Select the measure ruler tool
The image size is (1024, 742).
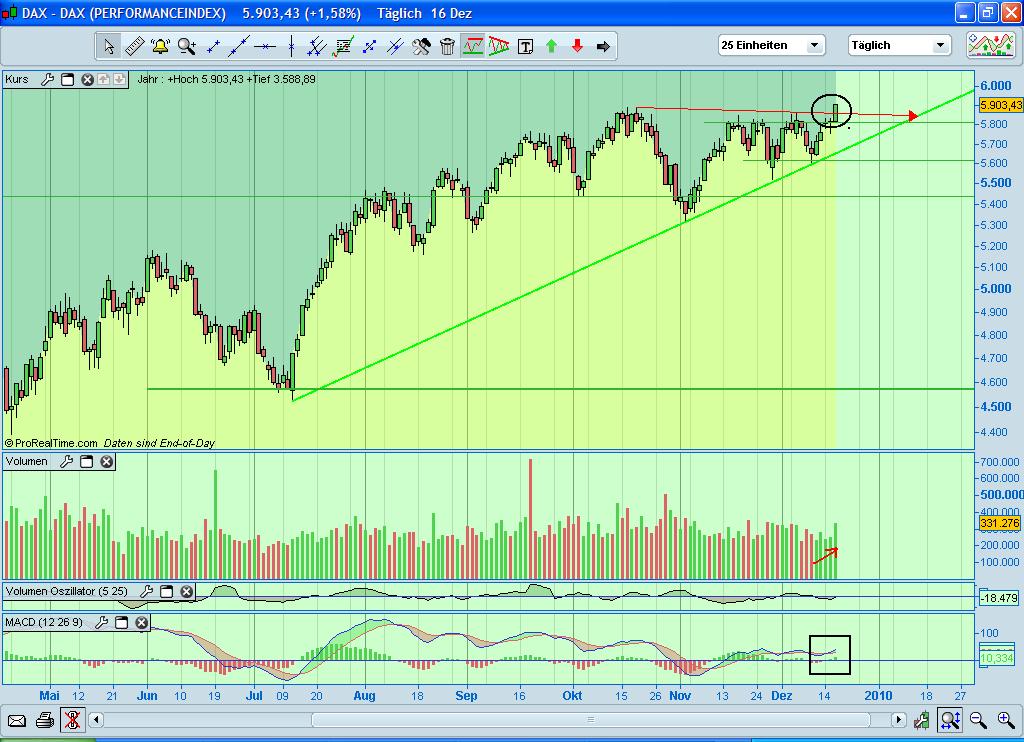(135, 46)
